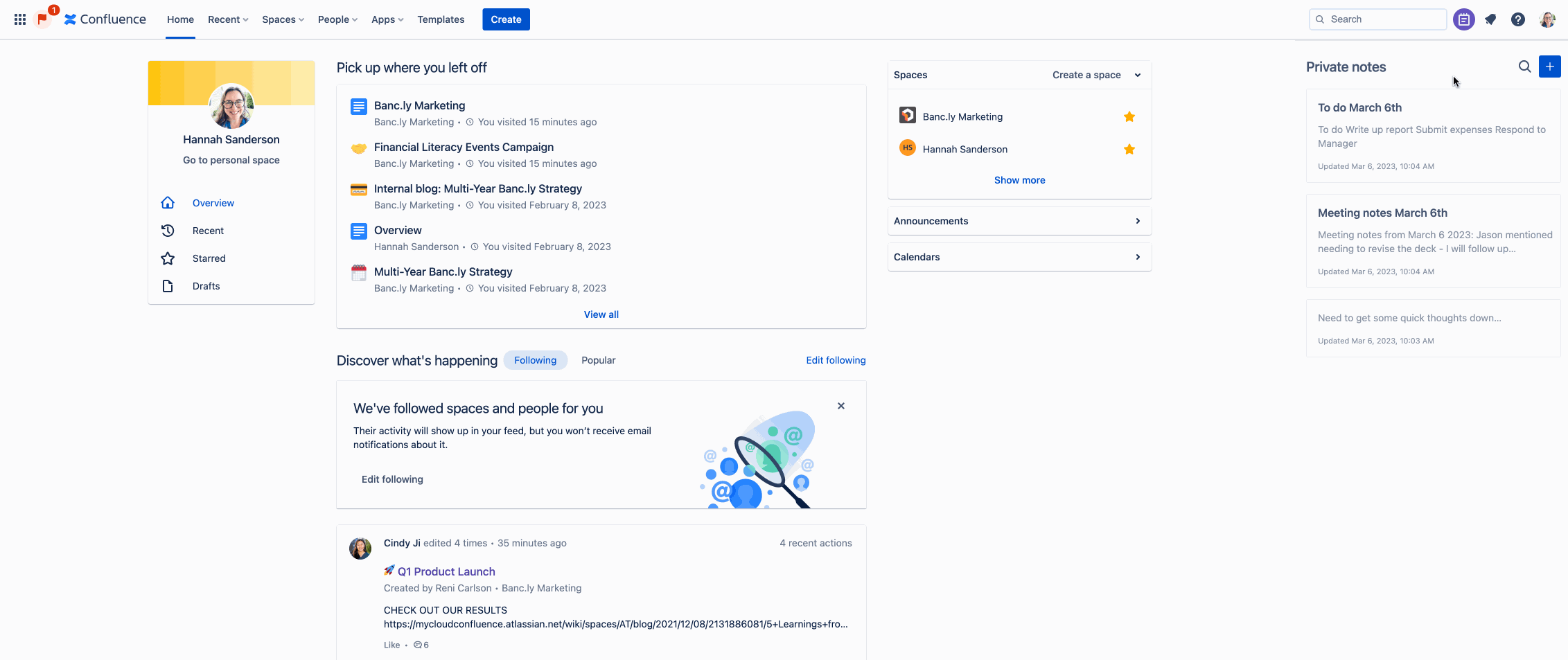The height and width of the screenshot is (660, 1568).
Task: Click the Overview home icon in sidebar
Action: tap(168, 203)
